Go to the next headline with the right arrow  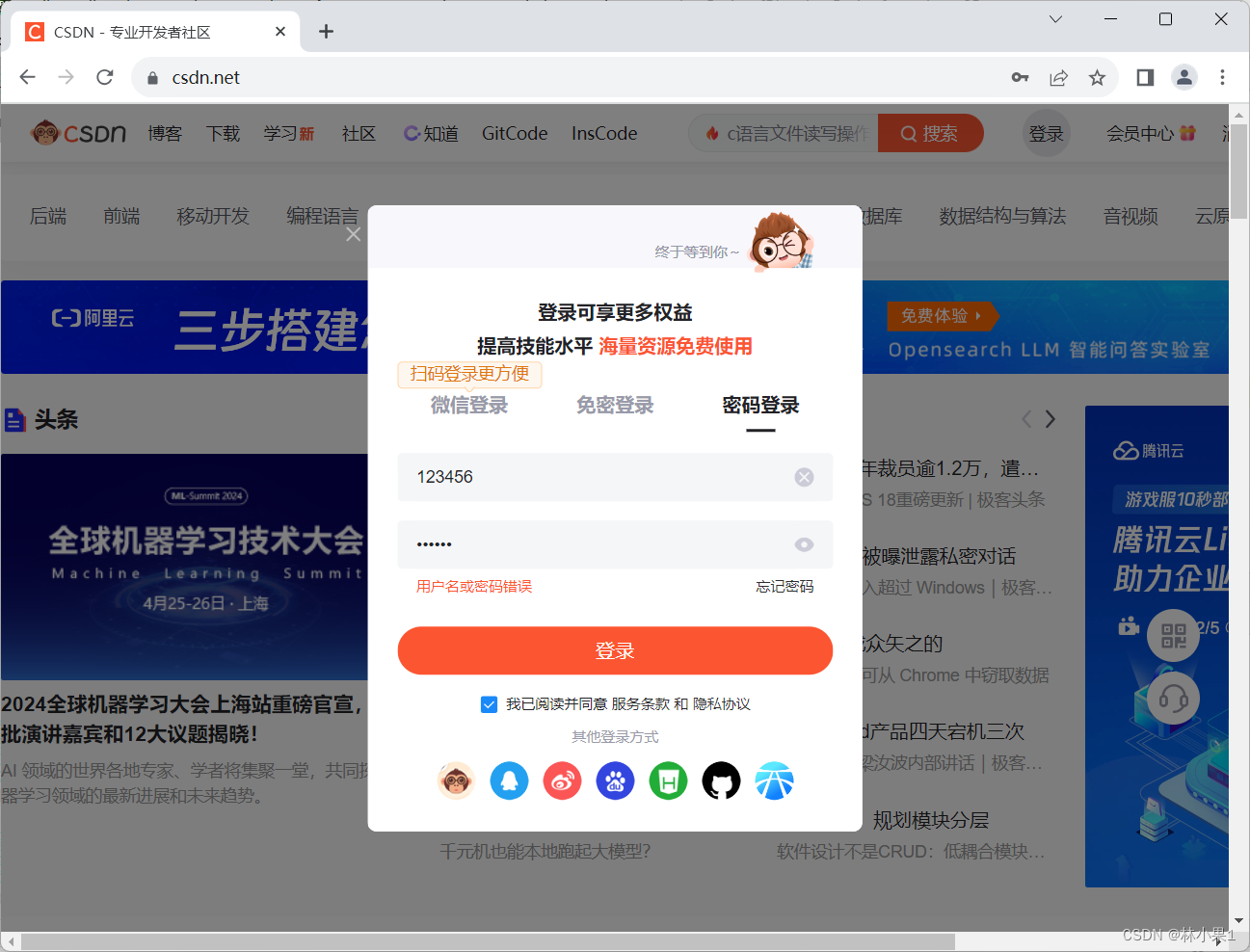tap(1051, 419)
